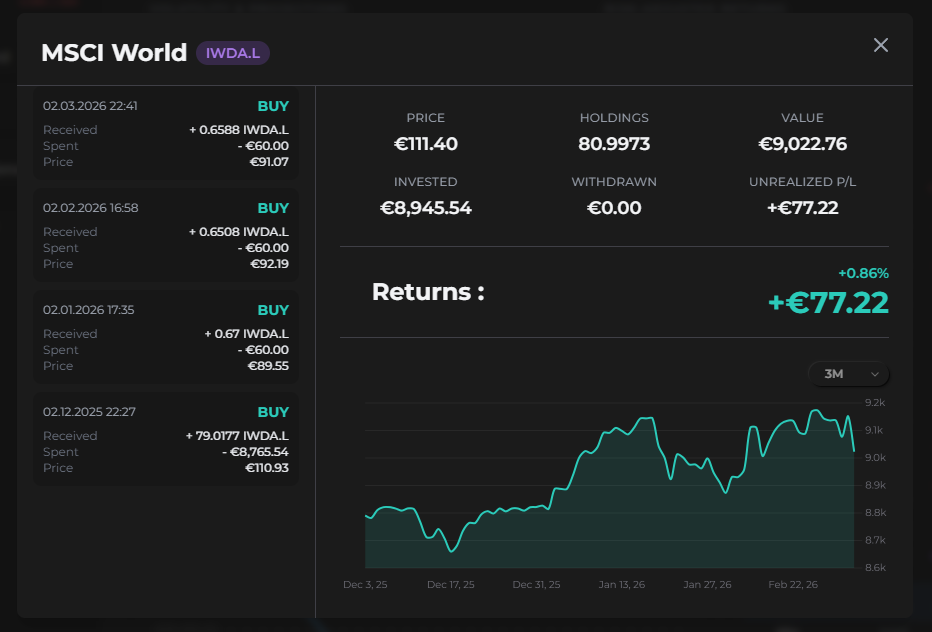The width and height of the screenshot is (932, 632).
Task: Click the green BUY label on the top transaction
Action: pos(272,105)
